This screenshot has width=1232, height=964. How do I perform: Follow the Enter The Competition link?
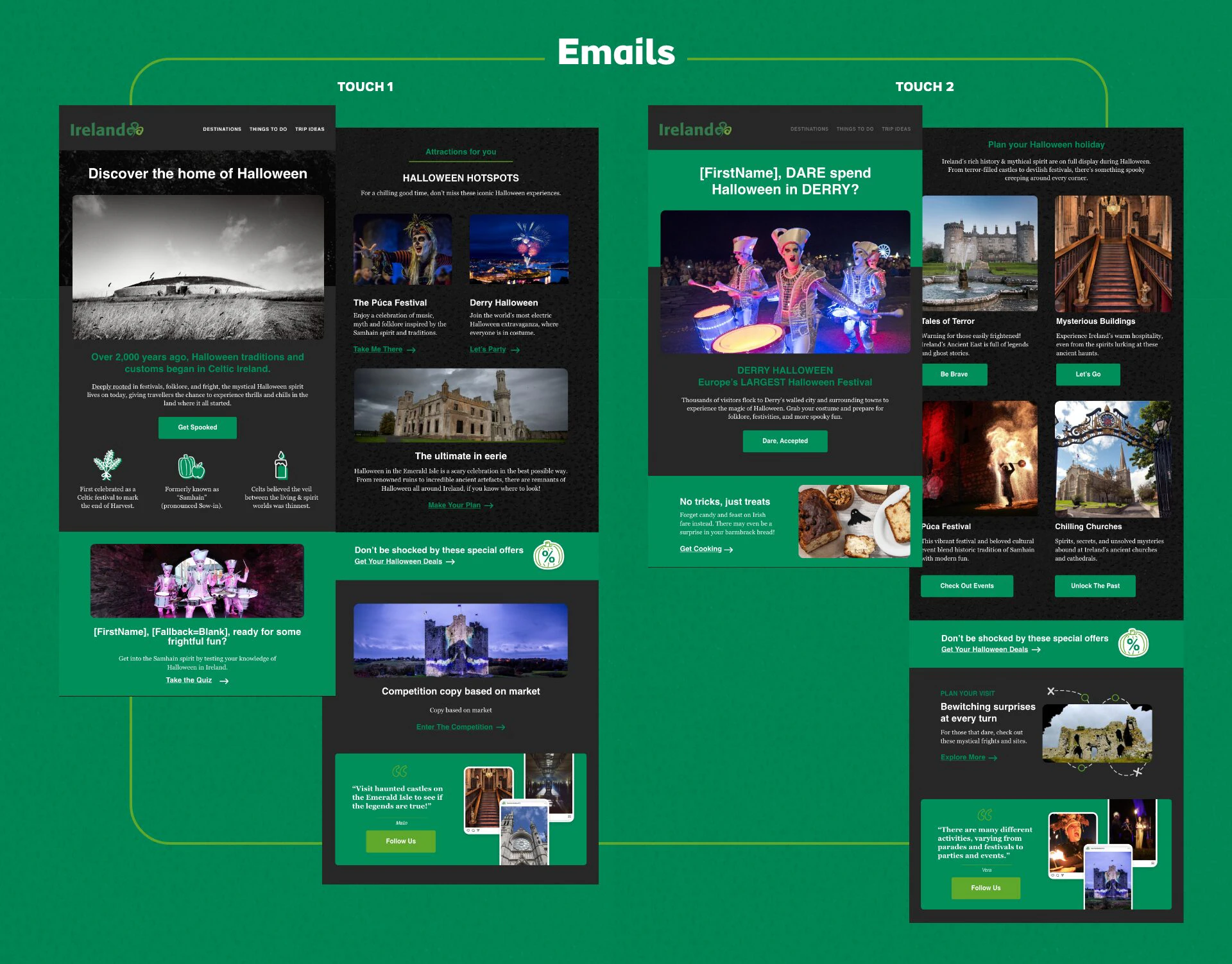454,727
